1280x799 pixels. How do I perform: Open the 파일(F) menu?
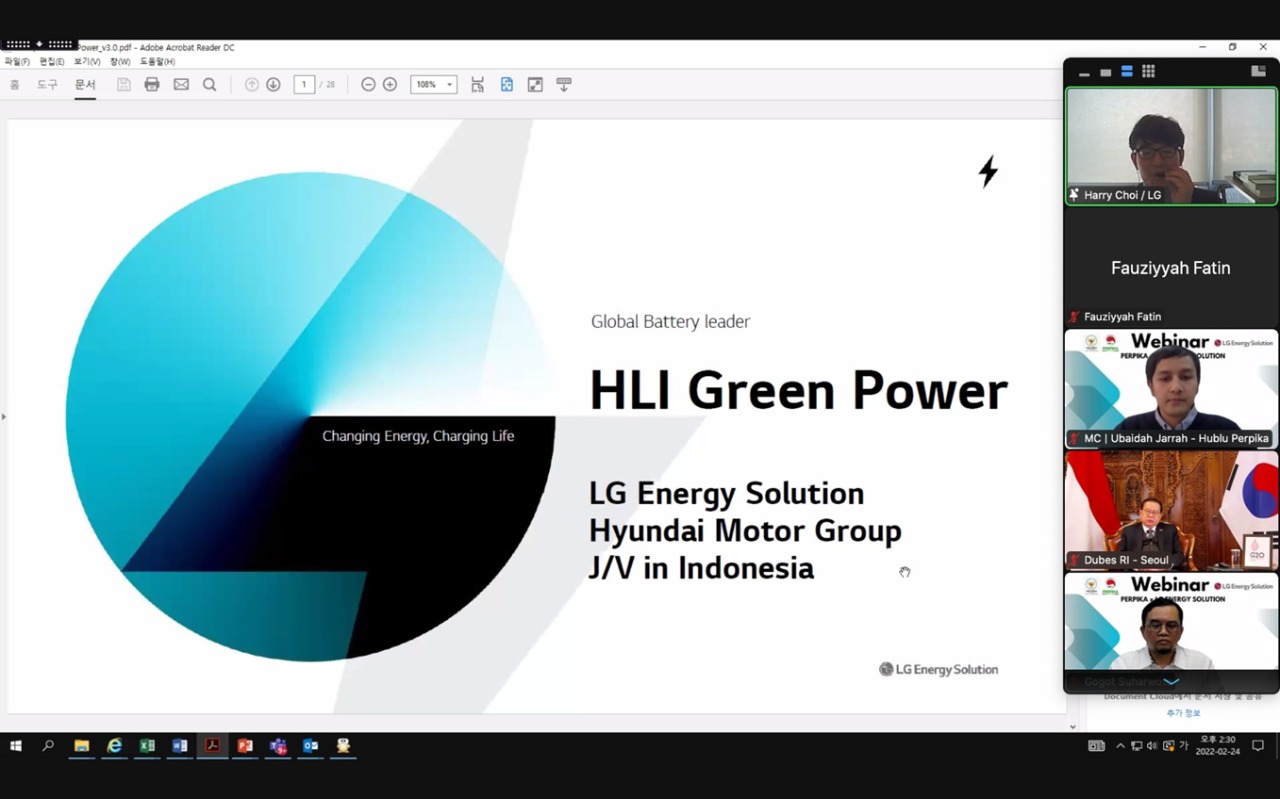click(17, 62)
